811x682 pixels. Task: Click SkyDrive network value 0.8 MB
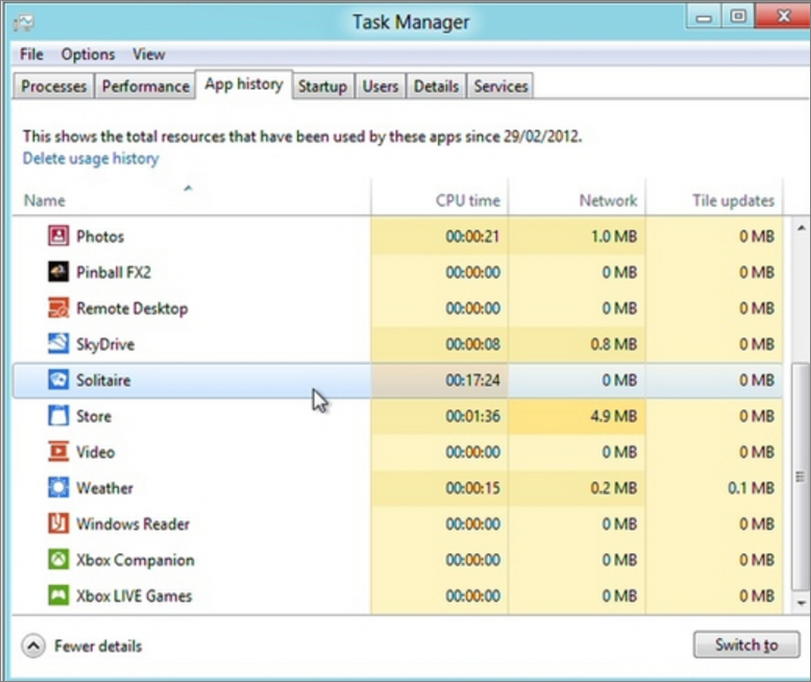coord(613,344)
